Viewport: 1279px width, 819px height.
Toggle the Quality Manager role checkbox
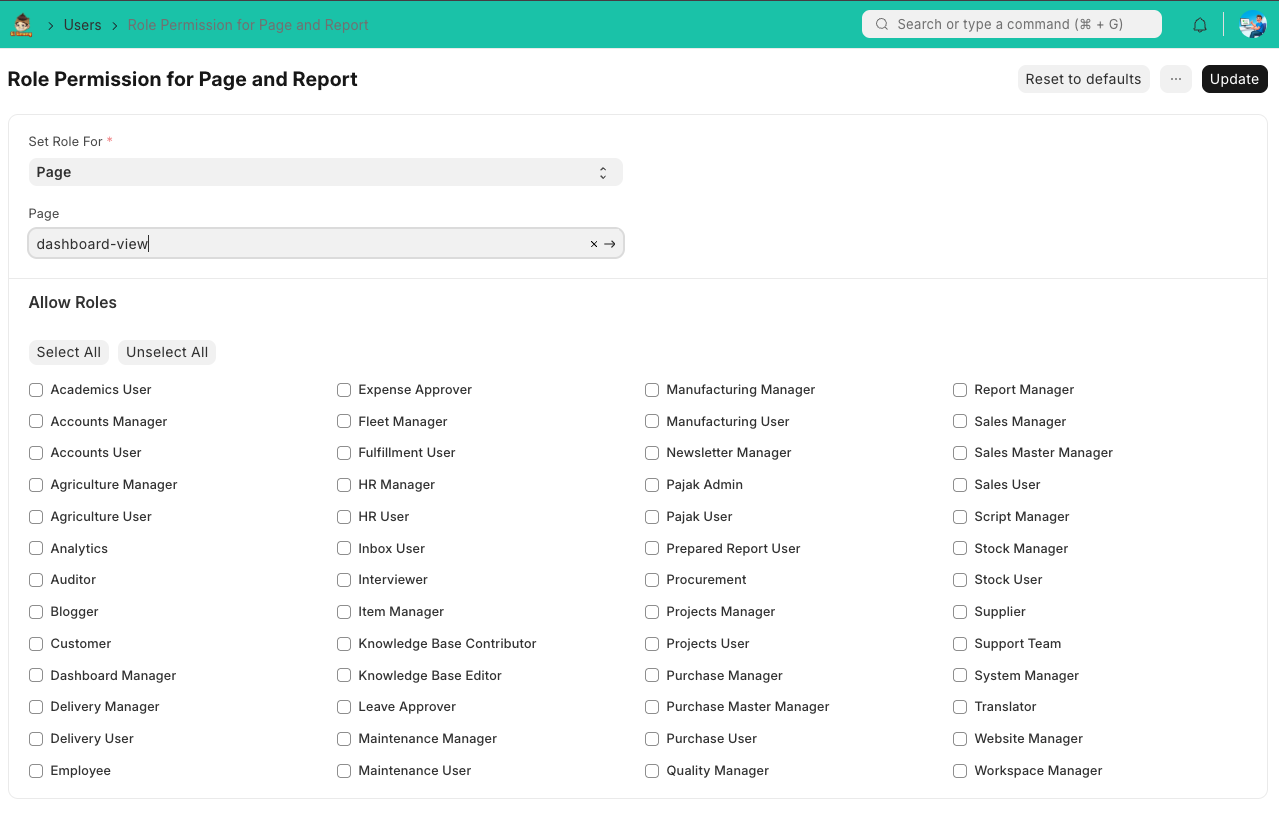652,771
